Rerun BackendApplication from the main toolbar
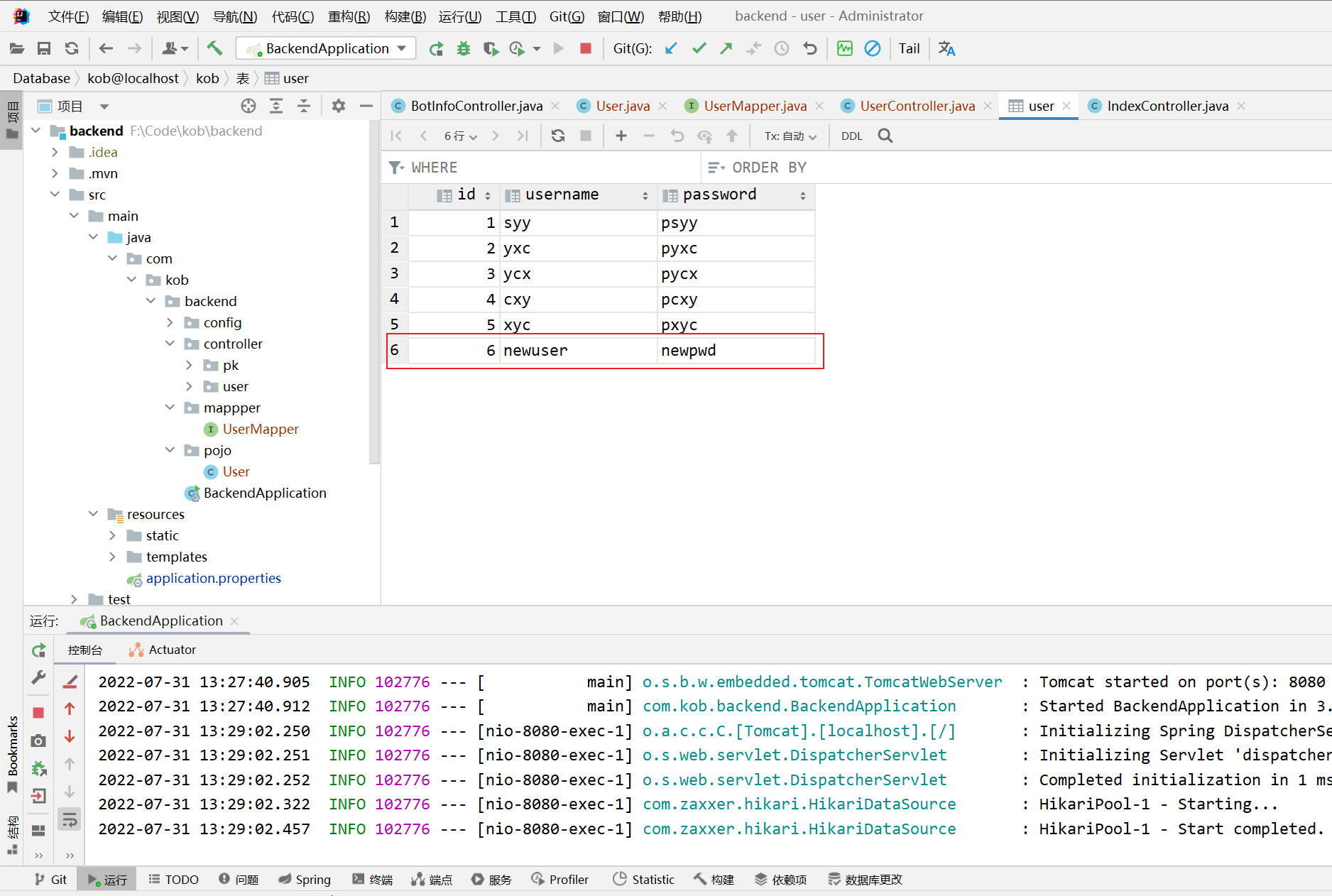 (436, 48)
